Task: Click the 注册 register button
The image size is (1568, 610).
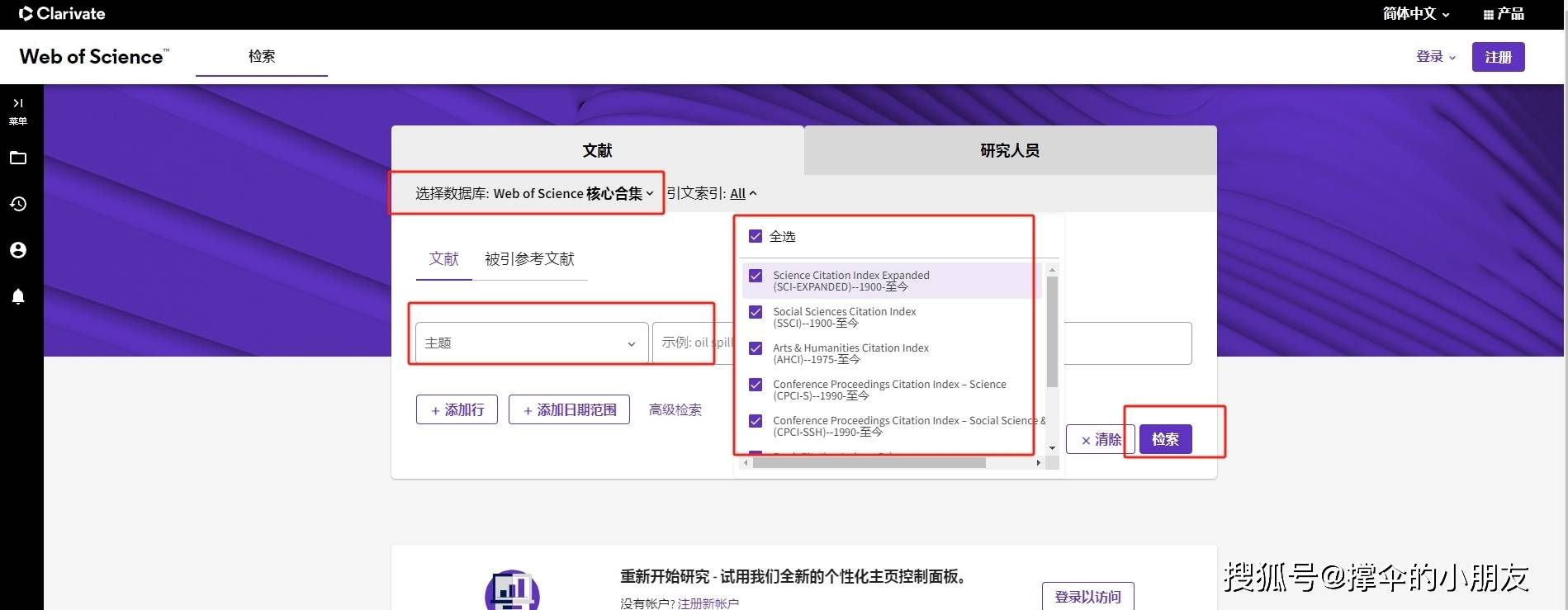Action: pyautogui.click(x=1498, y=57)
